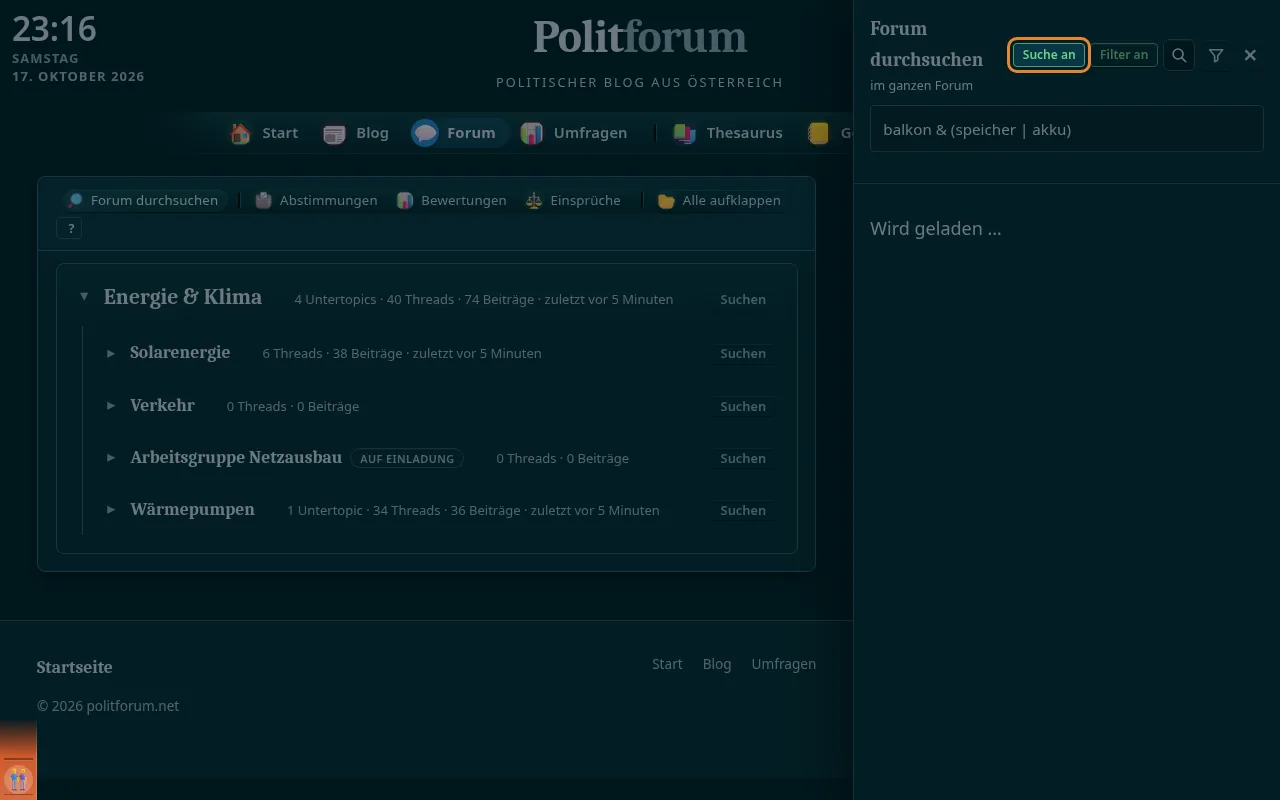Click Suchen in Verkehr row

(x=743, y=406)
